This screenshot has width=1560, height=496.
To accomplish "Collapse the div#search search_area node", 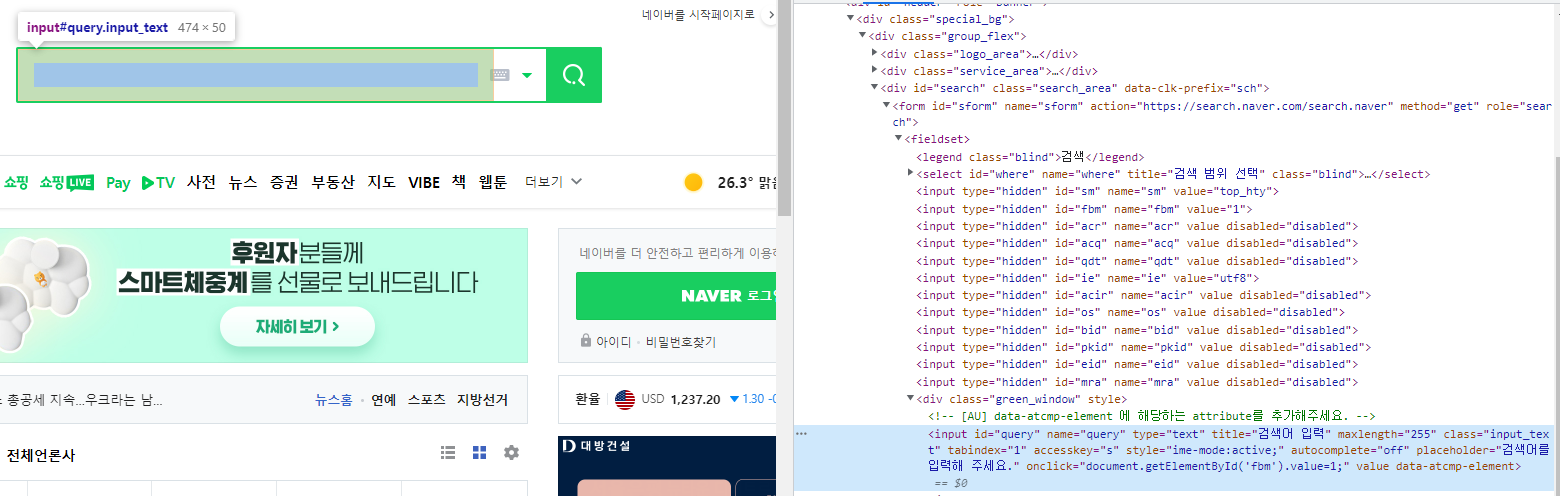I will coord(875,88).
